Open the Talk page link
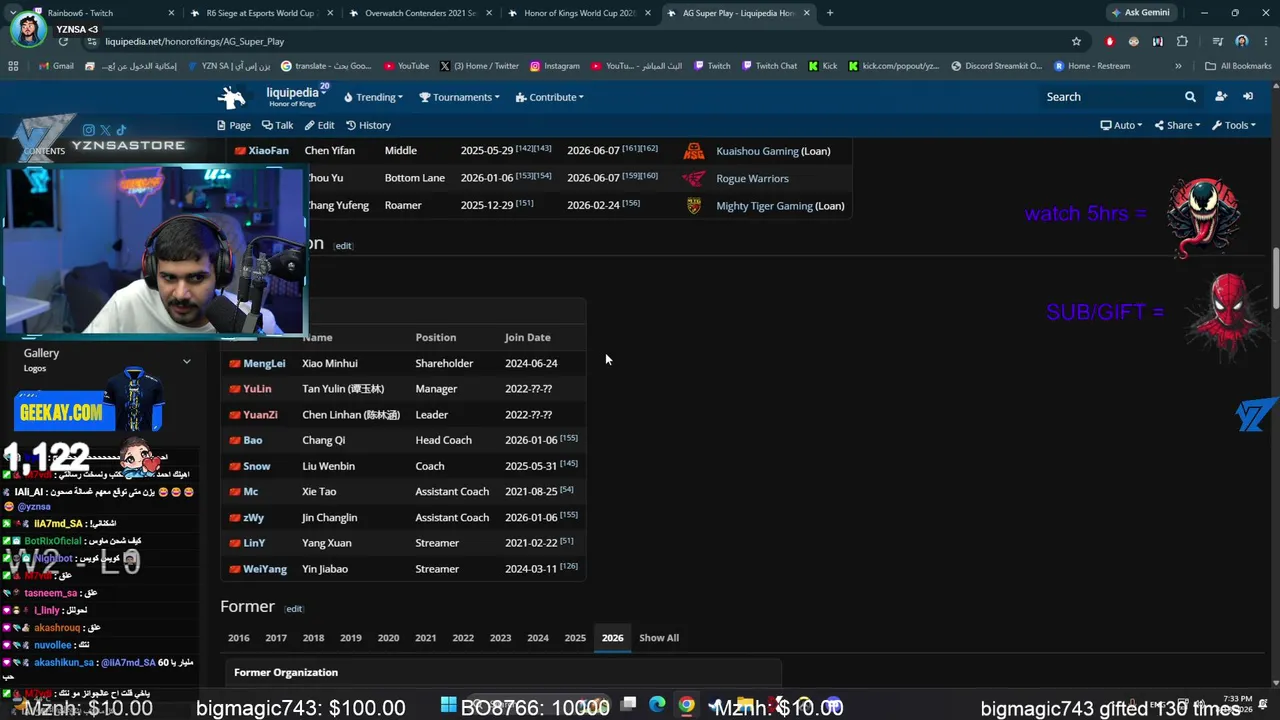This screenshot has height=720, width=1280. (278, 125)
